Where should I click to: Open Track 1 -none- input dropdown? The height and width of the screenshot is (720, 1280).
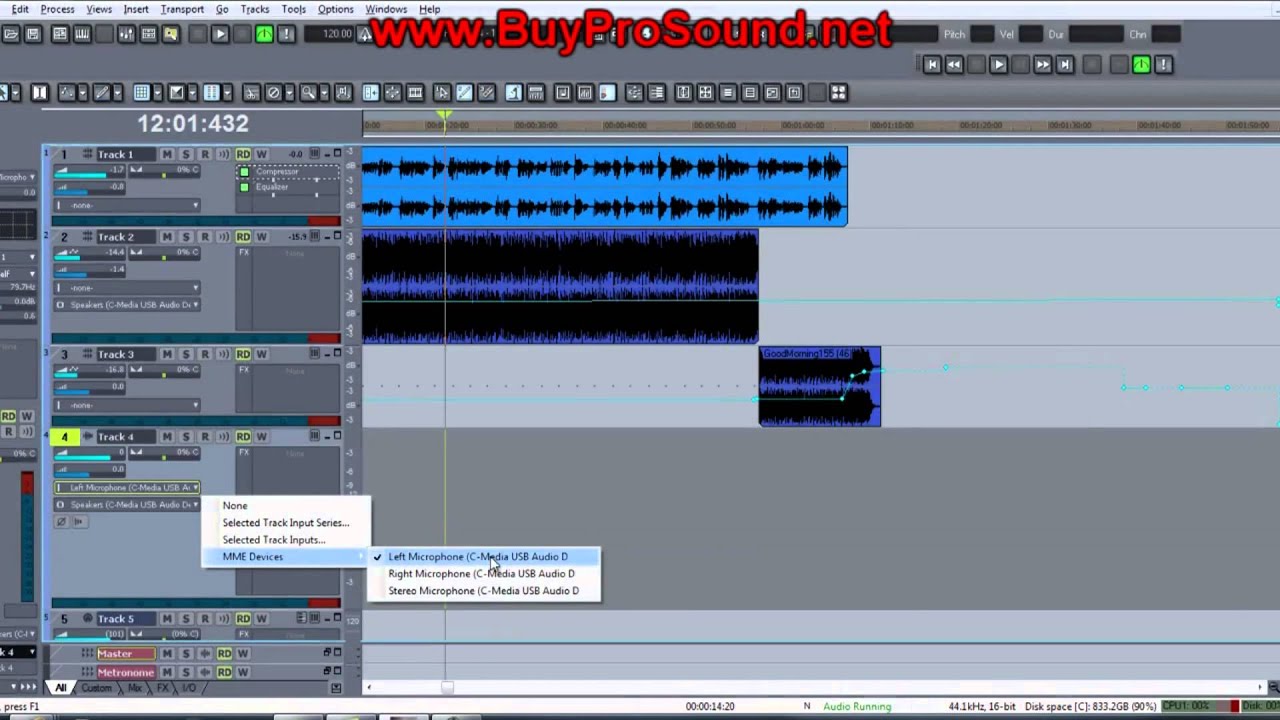pyautogui.click(x=127, y=205)
